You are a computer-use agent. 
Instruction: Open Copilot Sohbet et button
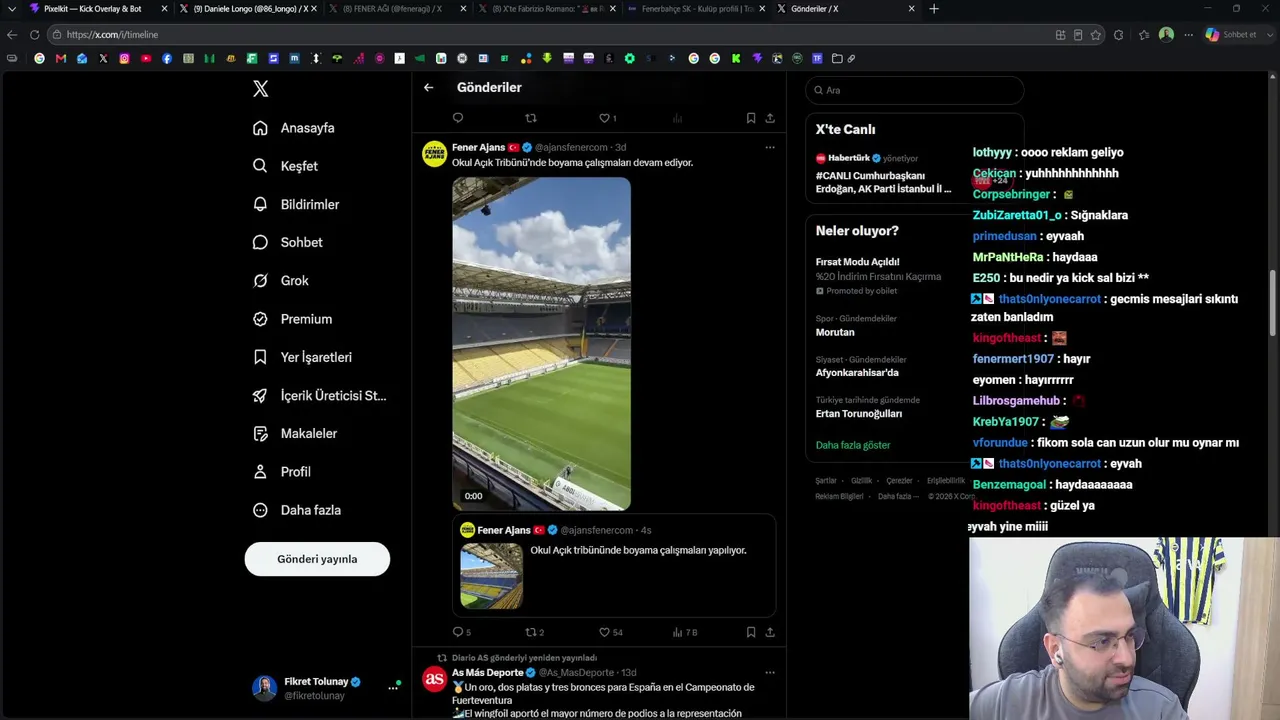pyautogui.click(x=1231, y=35)
